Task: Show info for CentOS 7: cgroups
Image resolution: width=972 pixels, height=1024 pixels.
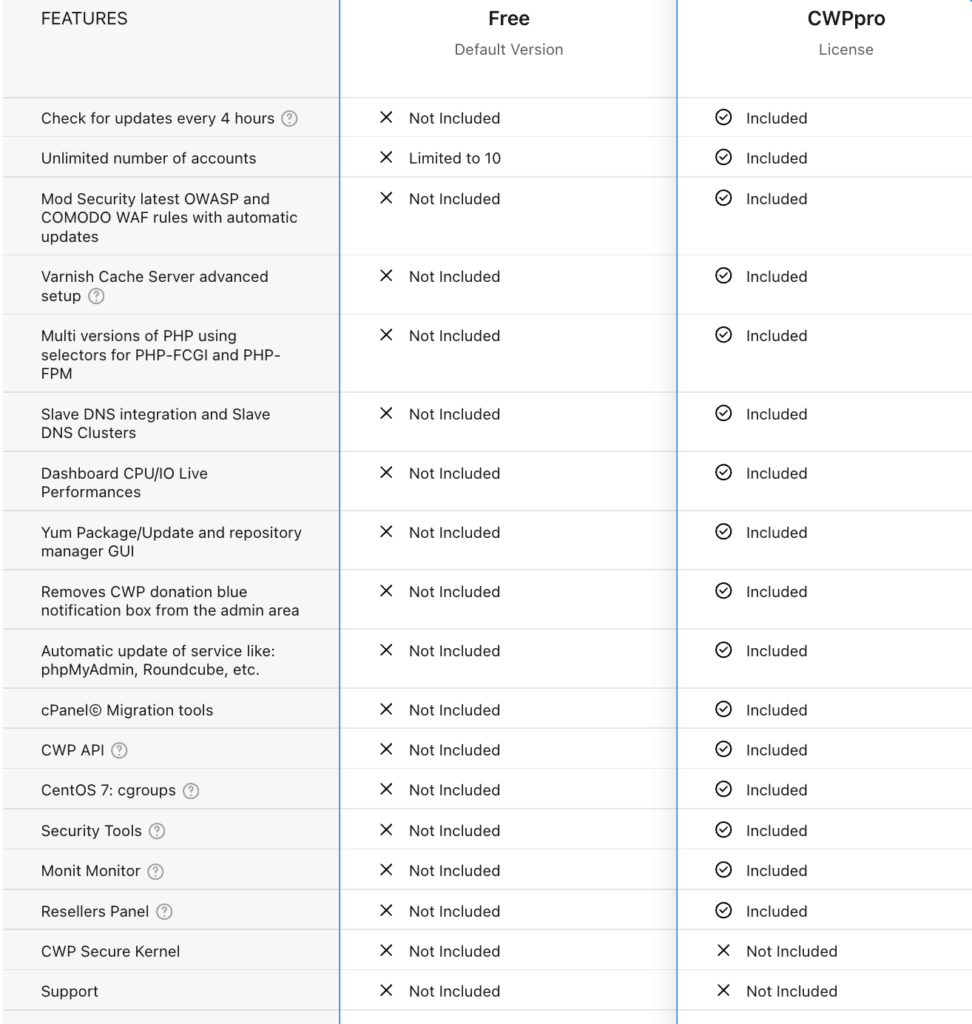Action: click(191, 791)
